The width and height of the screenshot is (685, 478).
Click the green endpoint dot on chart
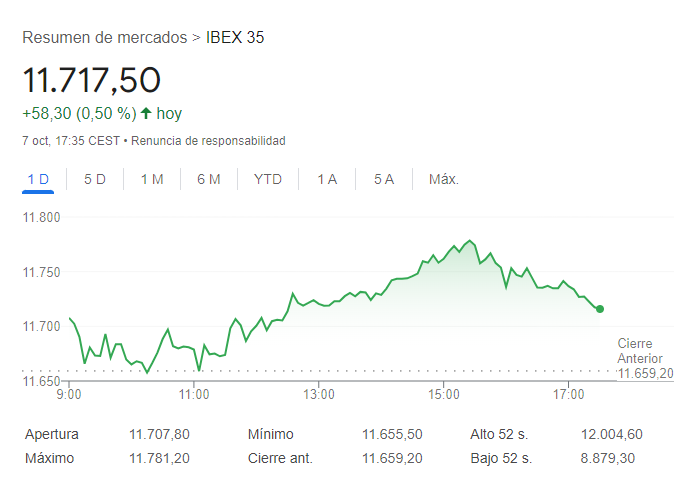600,309
